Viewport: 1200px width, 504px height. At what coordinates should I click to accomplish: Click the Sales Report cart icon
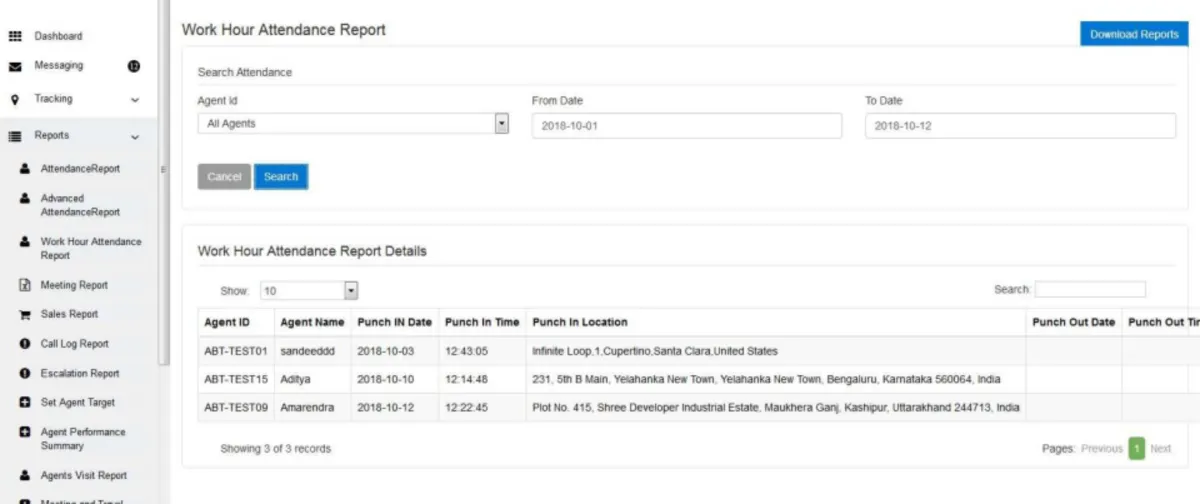click(24, 315)
